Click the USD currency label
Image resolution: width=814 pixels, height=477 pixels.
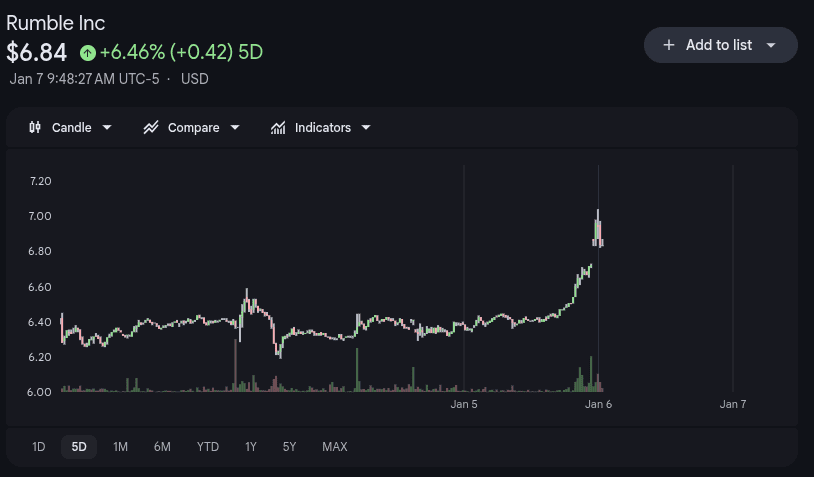click(x=195, y=79)
